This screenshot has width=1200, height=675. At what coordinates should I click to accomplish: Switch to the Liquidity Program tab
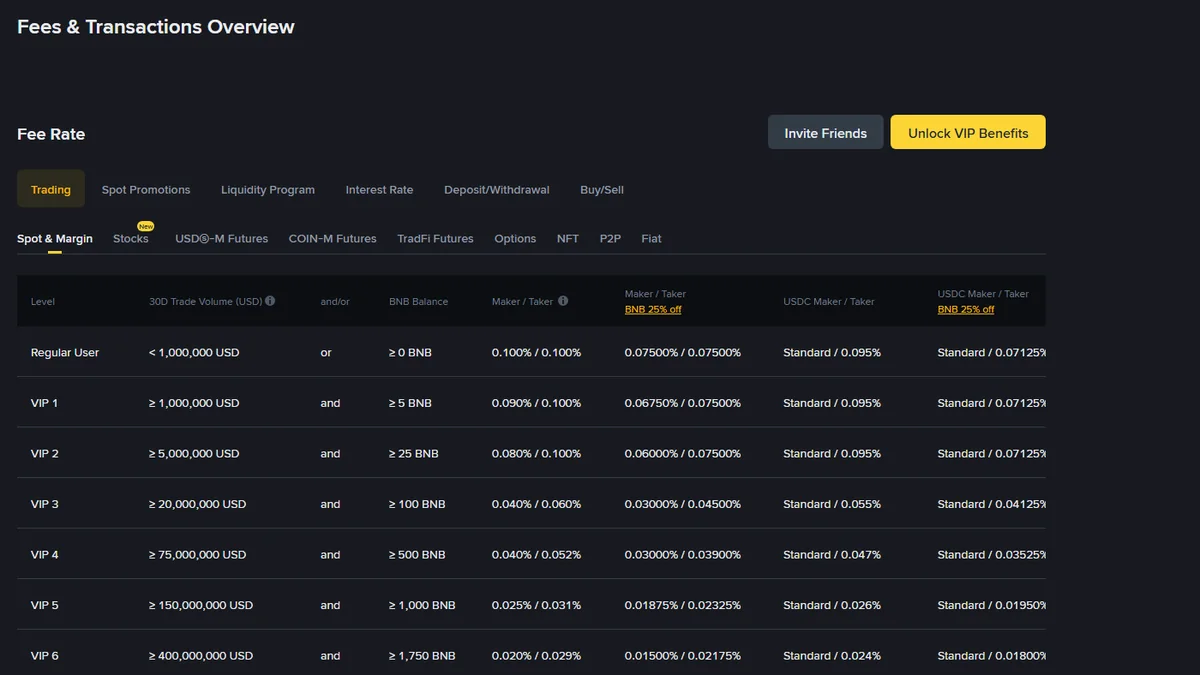click(268, 189)
